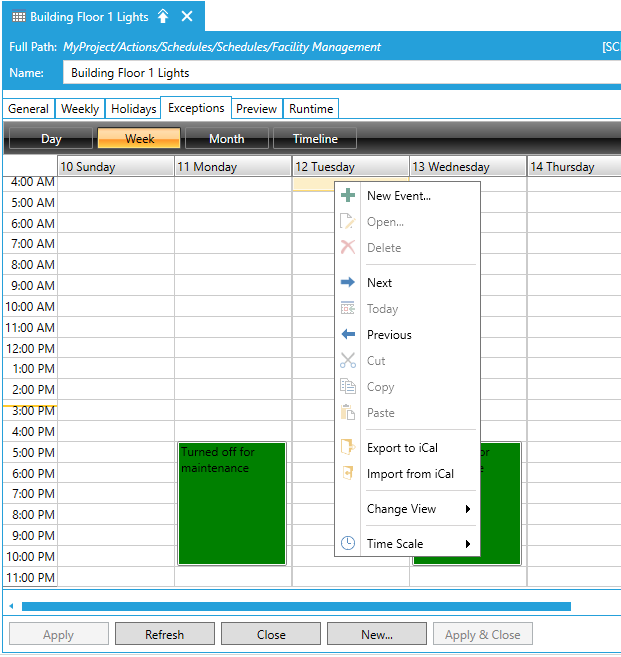
Task: Expand the Time Scale submenu arrow
Action: click(467, 544)
